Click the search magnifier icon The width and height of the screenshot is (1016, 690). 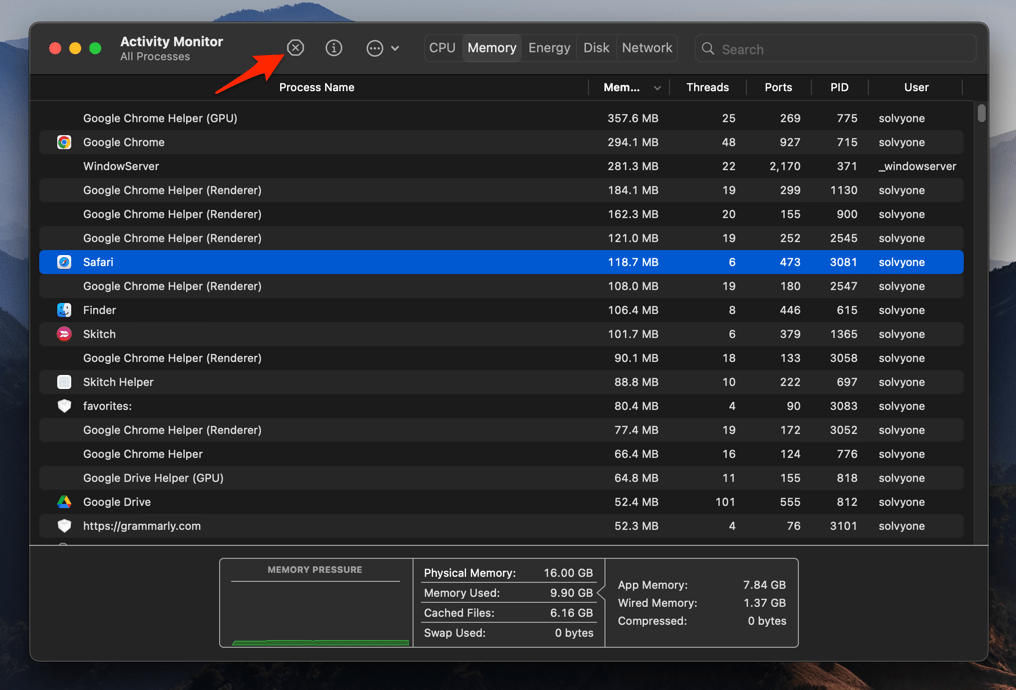pos(707,48)
